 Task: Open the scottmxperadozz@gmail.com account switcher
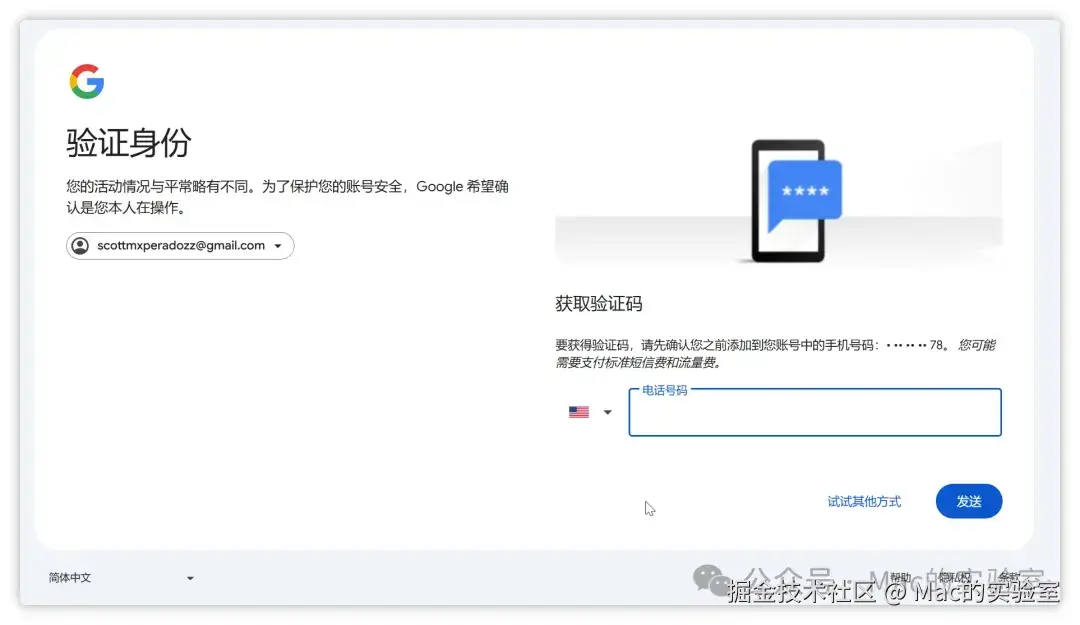(x=180, y=246)
